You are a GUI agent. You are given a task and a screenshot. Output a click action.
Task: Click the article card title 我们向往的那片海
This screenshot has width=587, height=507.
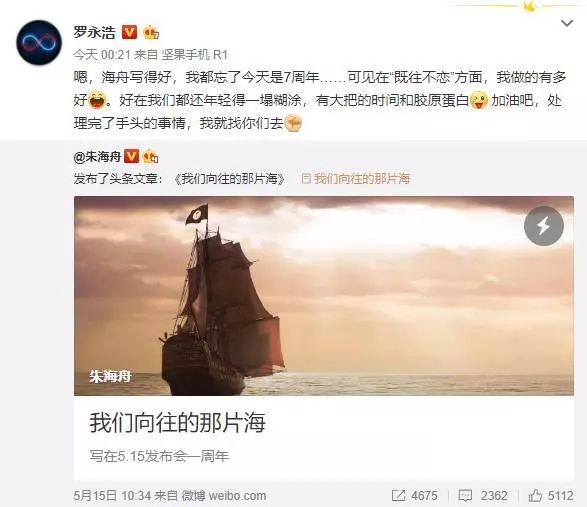177,422
